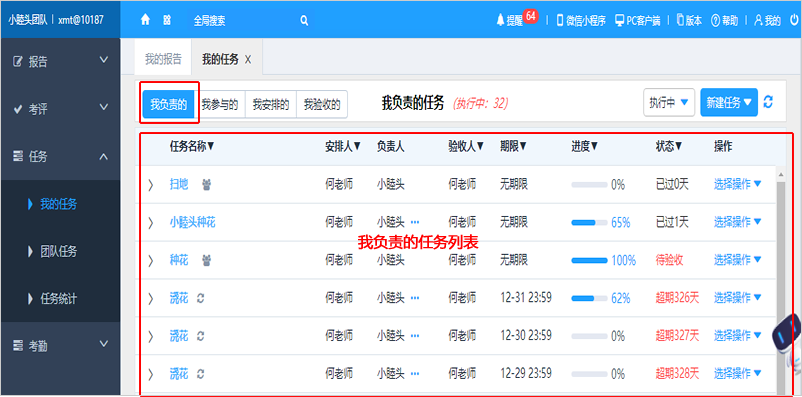This screenshot has height=397, width=802.
Task: Expand the 考勤 sidebar section
Action: [x=103, y=343]
